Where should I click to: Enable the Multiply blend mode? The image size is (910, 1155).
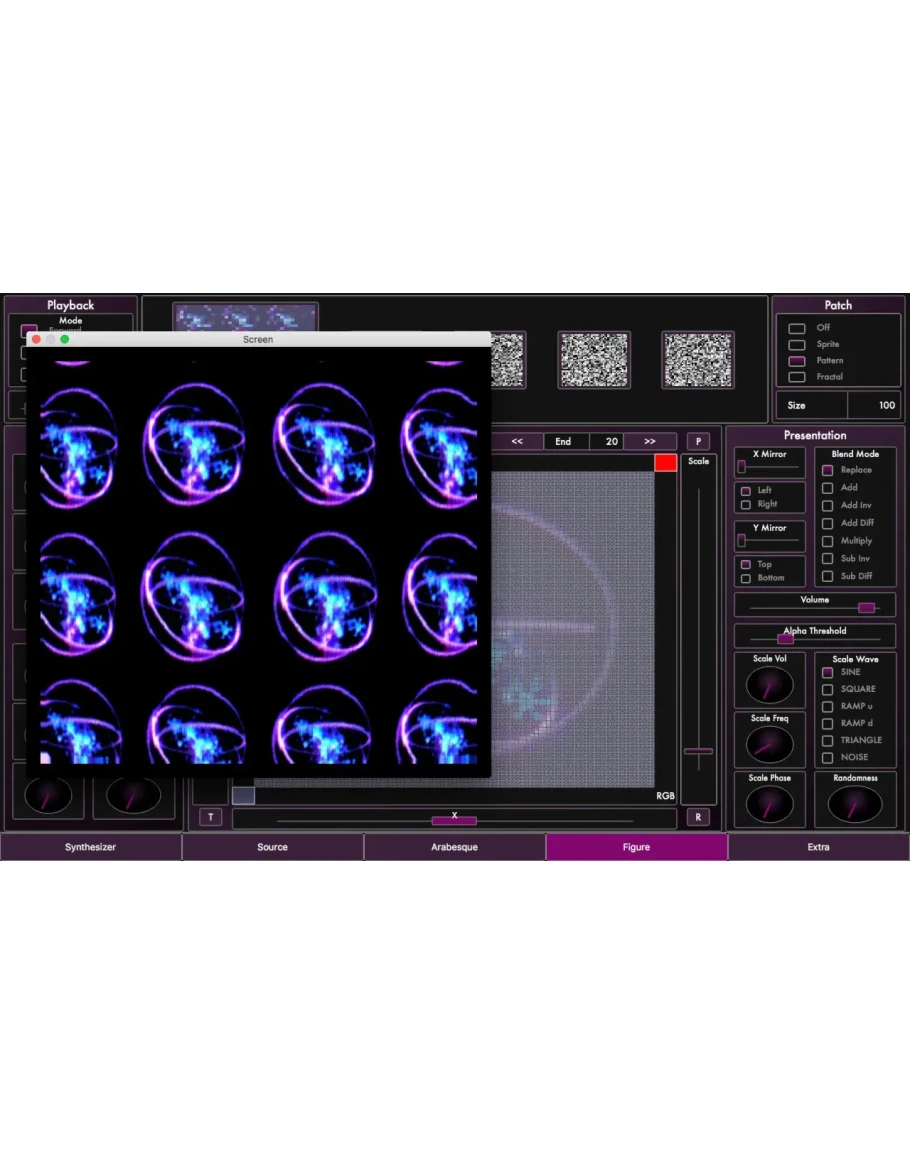827,541
